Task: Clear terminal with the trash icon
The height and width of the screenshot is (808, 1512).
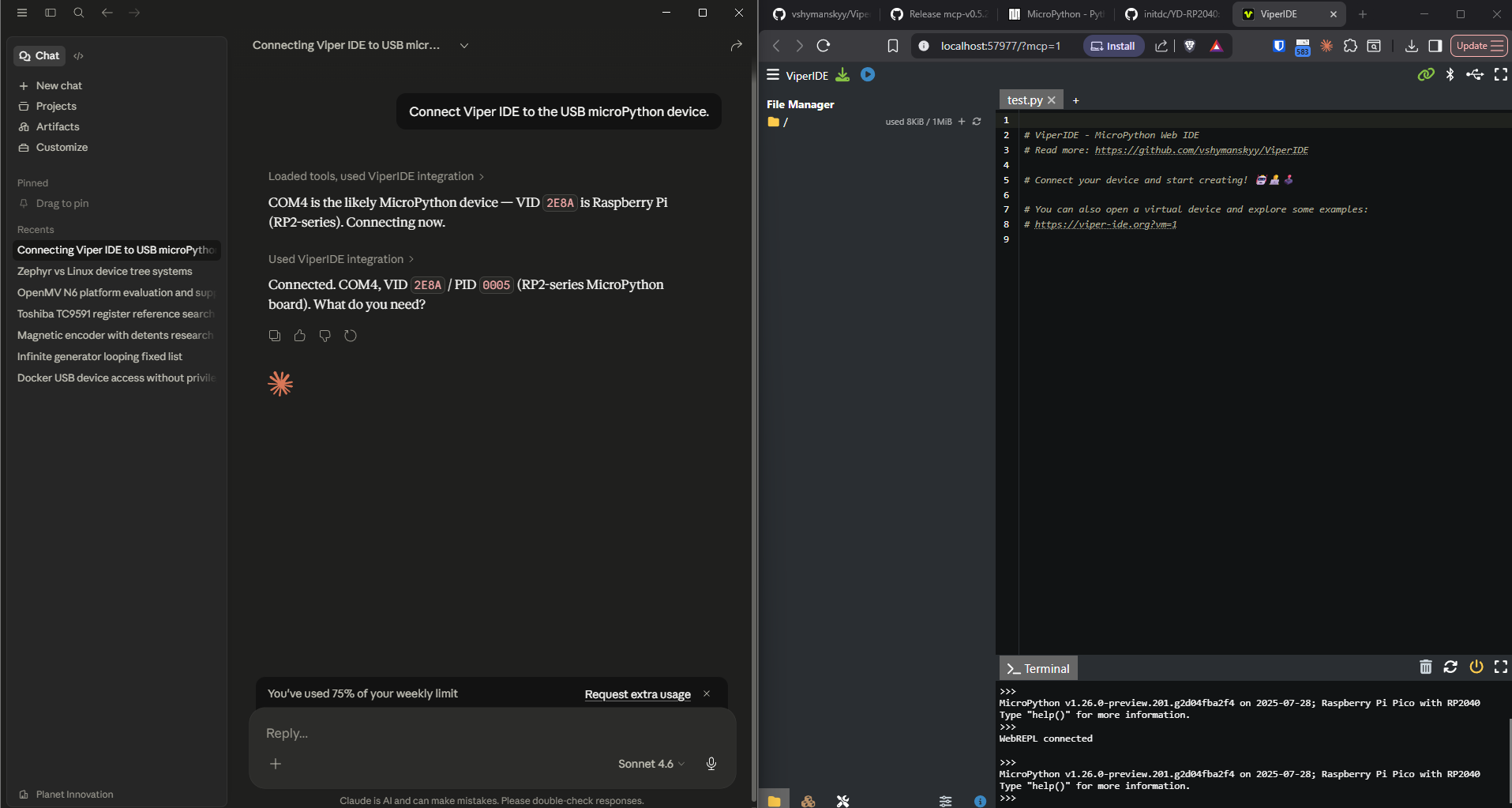Action: [1425, 667]
